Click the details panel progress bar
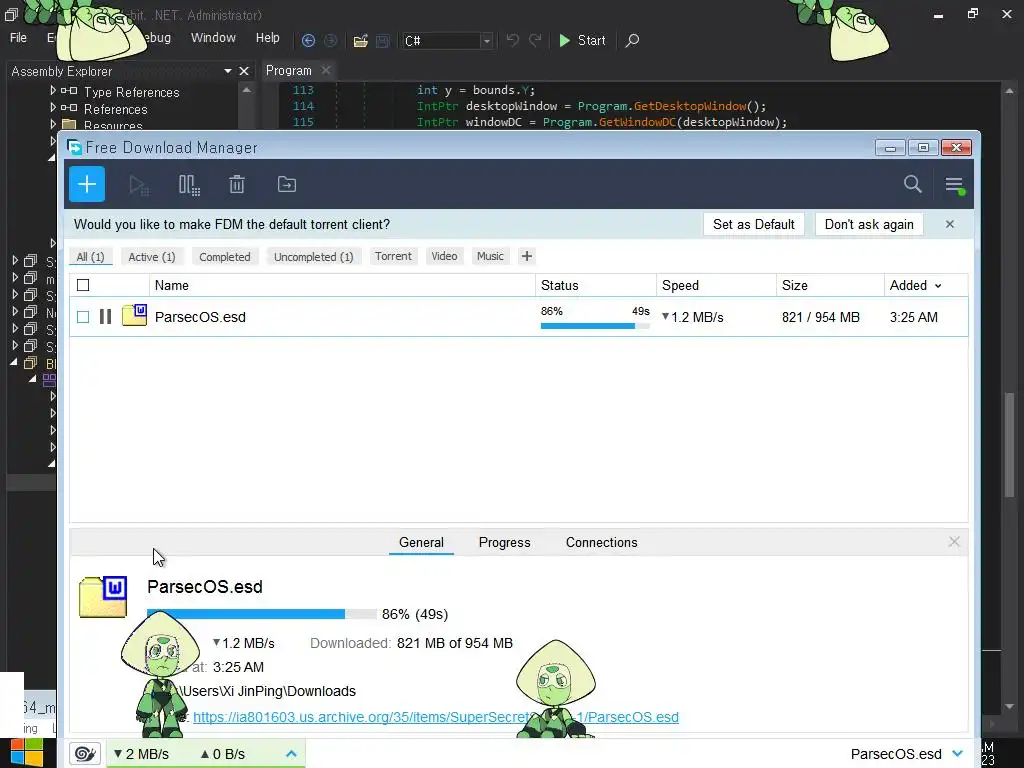Screen dimensions: 1024x768 click(x=262, y=614)
